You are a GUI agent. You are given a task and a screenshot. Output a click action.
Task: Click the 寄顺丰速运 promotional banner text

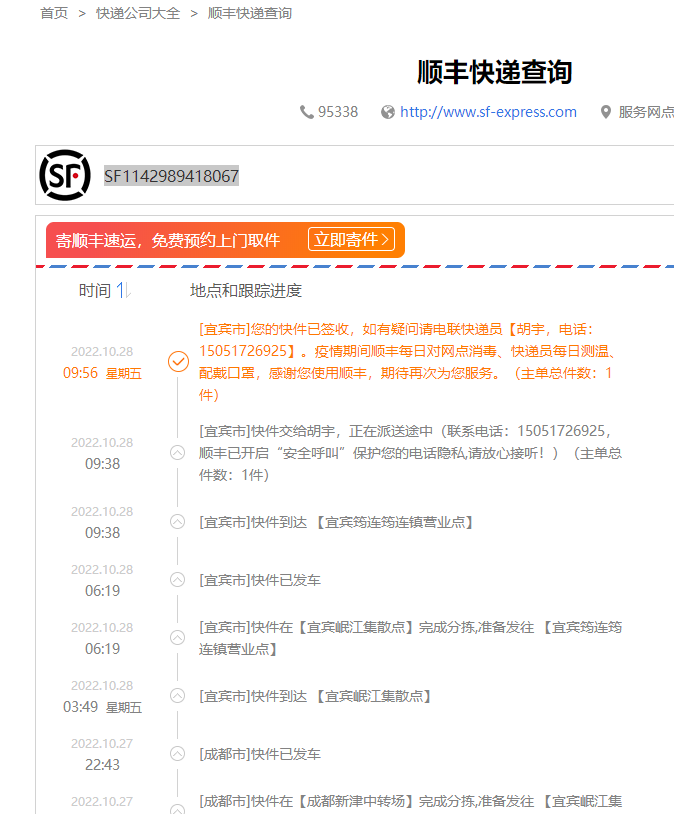(x=168, y=240)
